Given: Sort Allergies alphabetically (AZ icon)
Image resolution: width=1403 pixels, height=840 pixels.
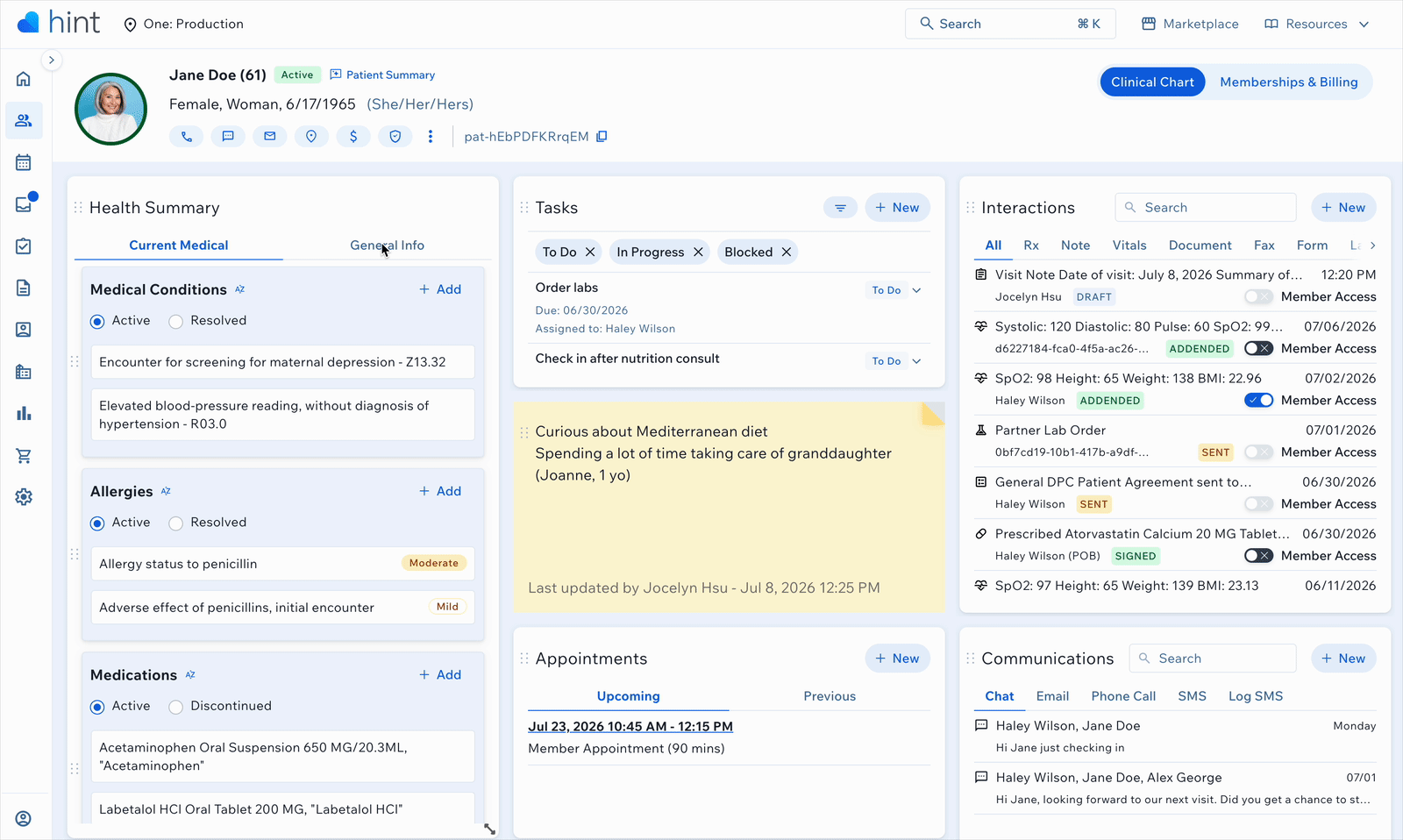Looking at the screenshot, I should [x=166, y=491].
